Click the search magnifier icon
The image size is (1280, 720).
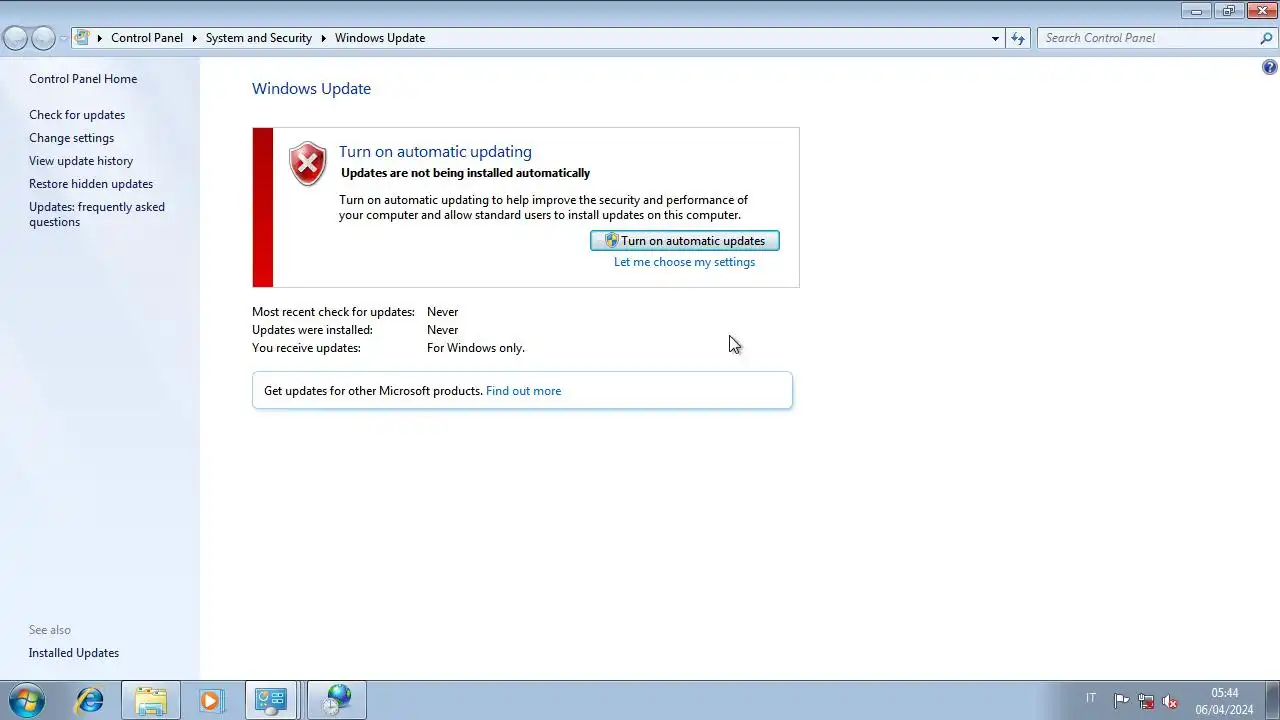[1266, 38]
